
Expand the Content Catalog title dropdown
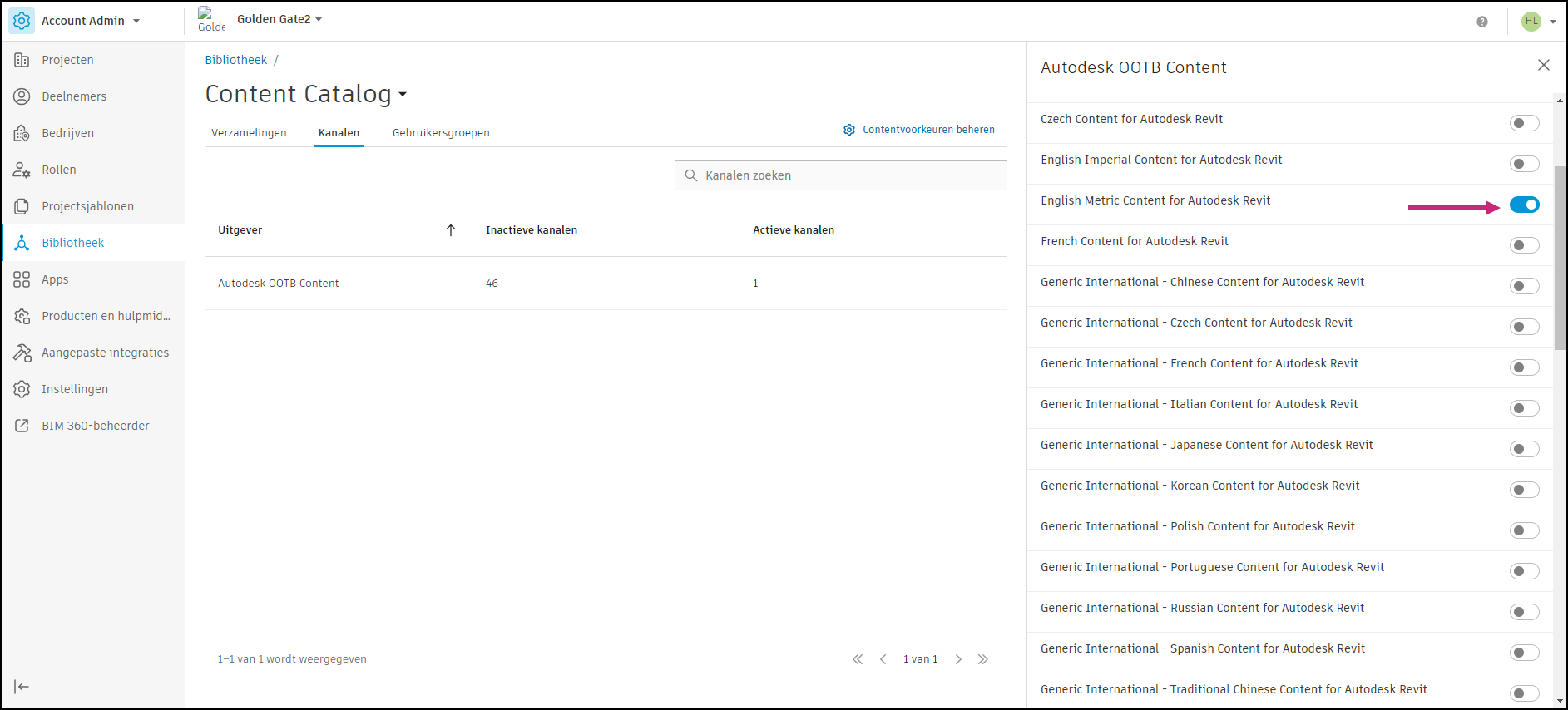click(403, 95)
